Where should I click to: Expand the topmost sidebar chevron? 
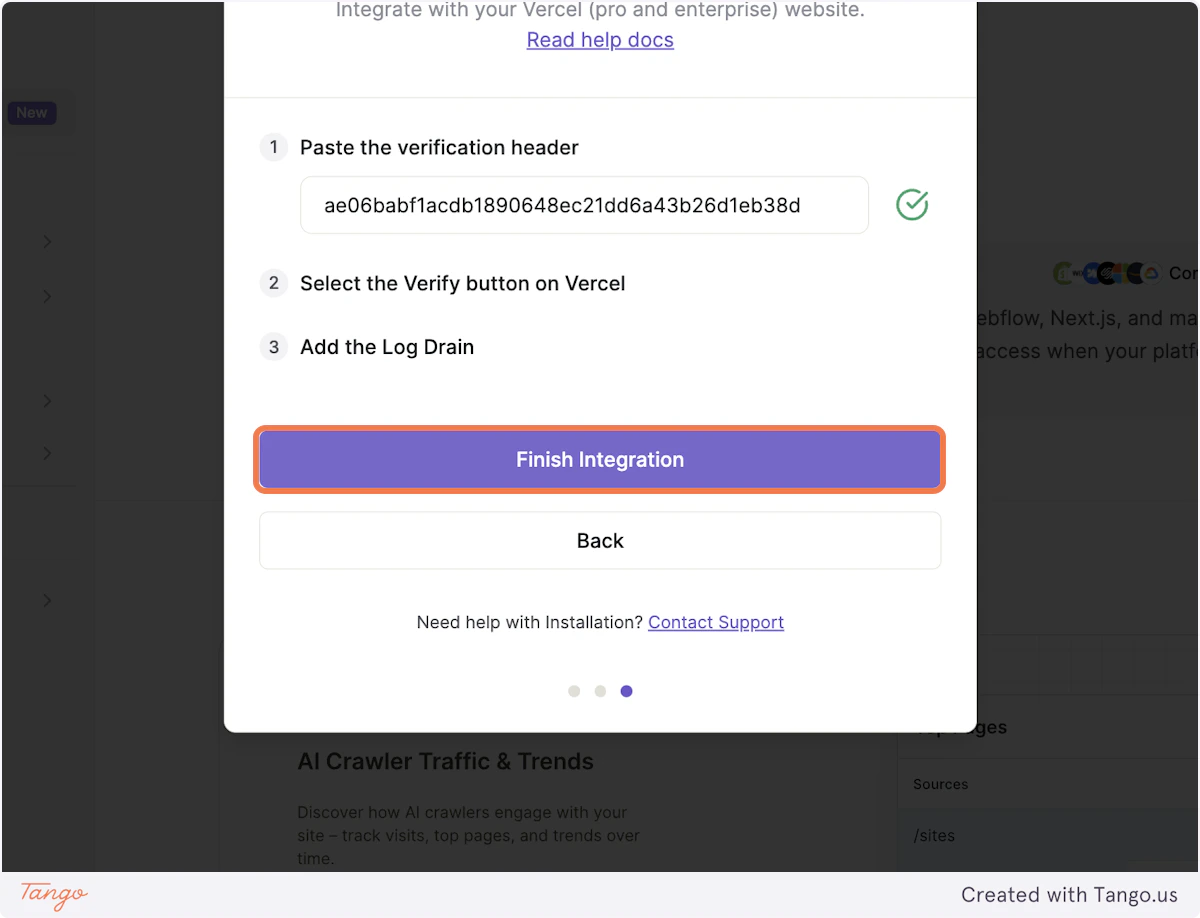tap(46, 241)
